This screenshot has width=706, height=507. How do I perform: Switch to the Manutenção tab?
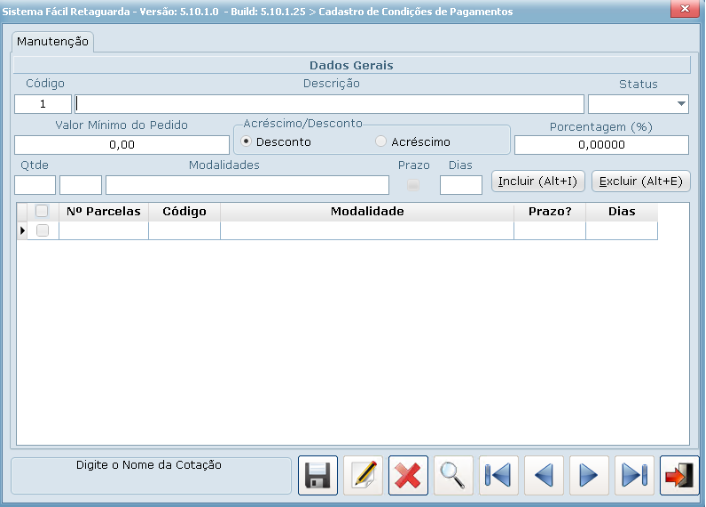(x=53, y=42)
